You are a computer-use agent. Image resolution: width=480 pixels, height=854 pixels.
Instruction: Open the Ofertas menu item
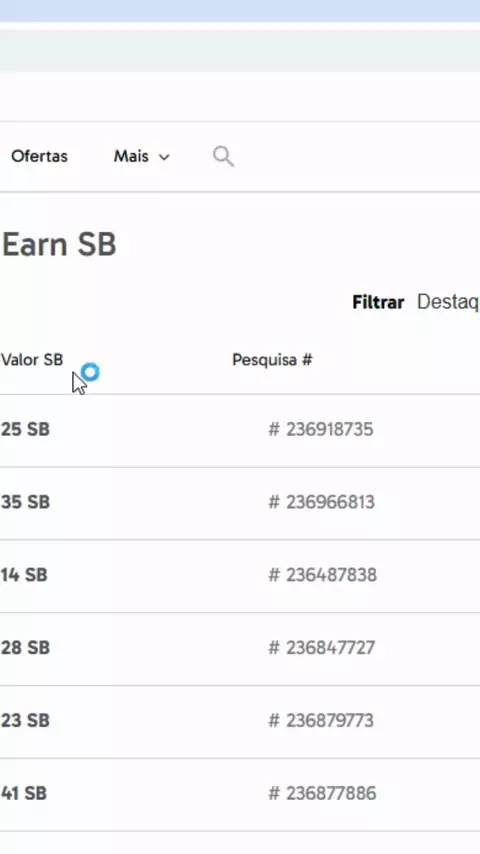pos(39,156)
